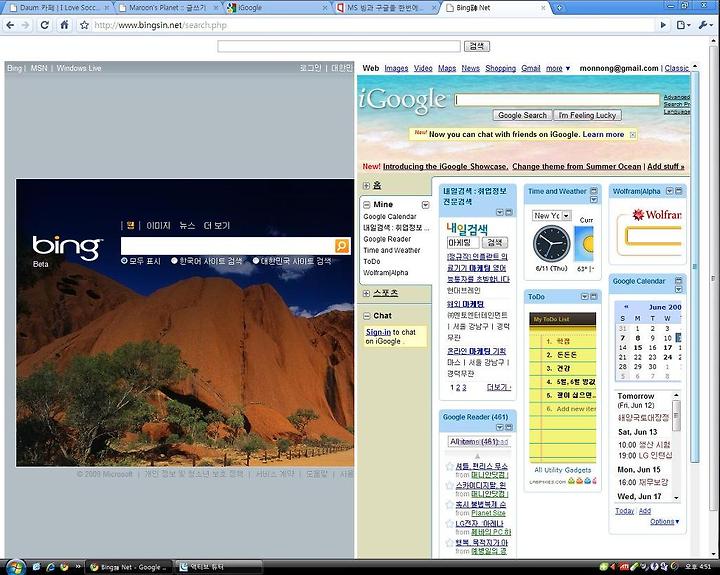Screen dimensions: 720x575
Task: Open ToDo gadget menu arrow
Action: [x=585, y=297]
